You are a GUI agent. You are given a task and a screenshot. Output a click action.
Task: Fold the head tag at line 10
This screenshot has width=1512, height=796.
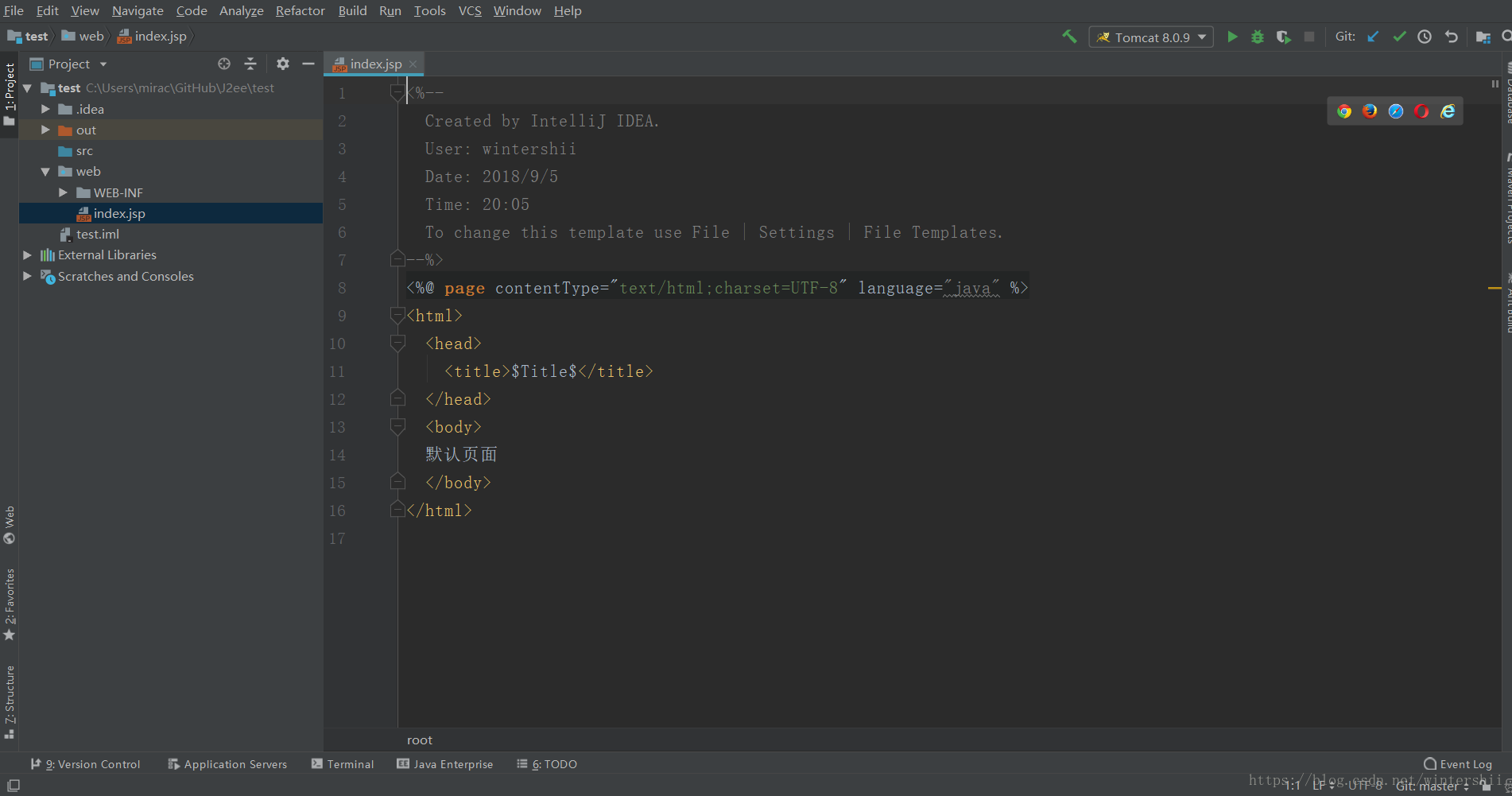(x=397, y=344)
